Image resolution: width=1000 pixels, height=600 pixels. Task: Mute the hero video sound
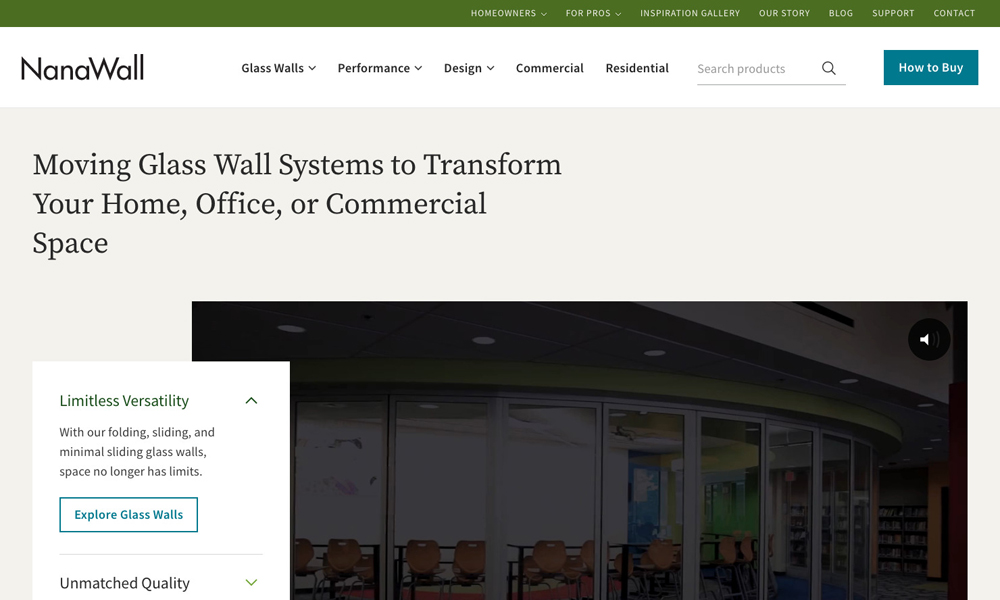(x=929, y=340)
